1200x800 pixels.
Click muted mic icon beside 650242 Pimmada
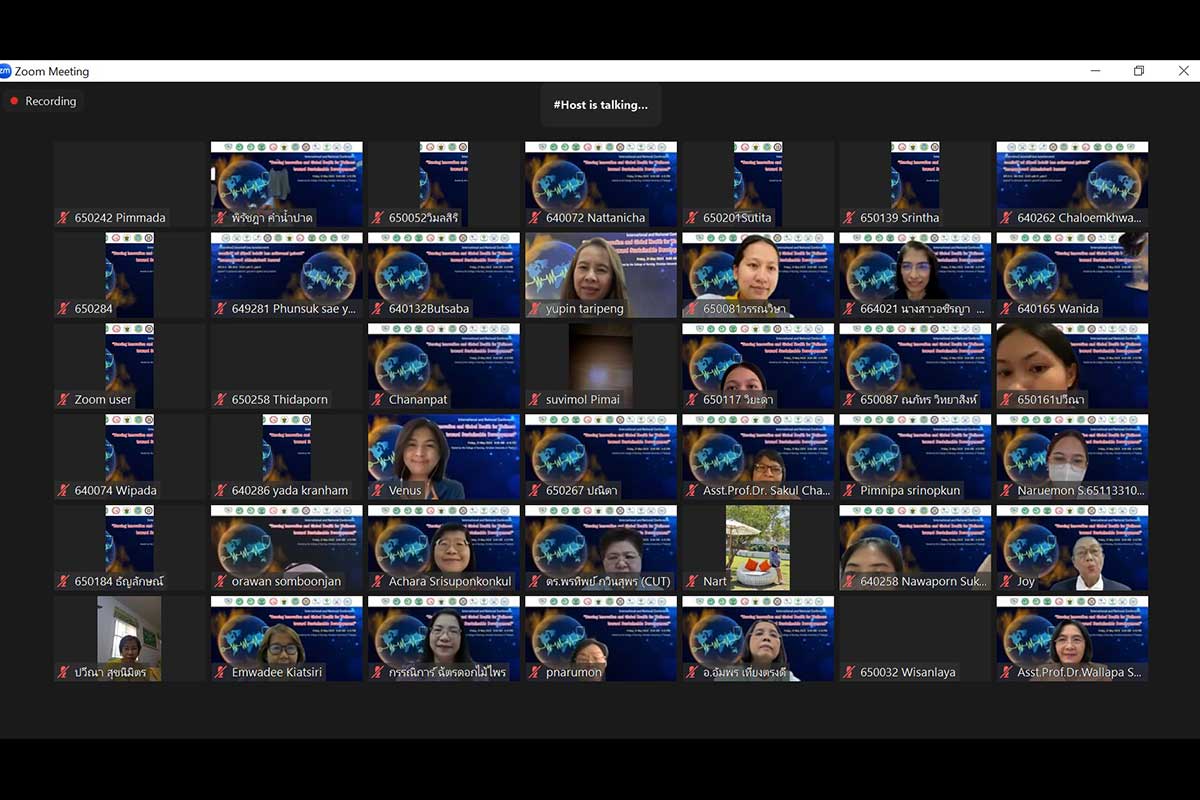[64, 218]
